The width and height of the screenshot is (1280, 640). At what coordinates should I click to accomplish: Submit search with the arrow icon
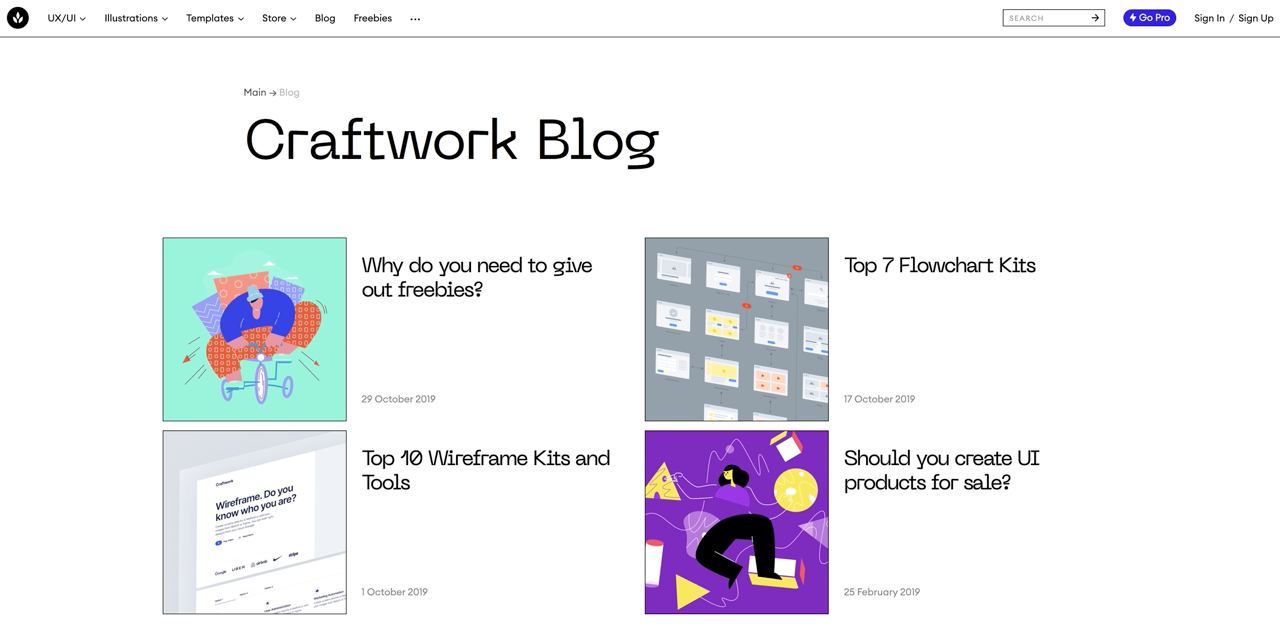(1095, 18)
